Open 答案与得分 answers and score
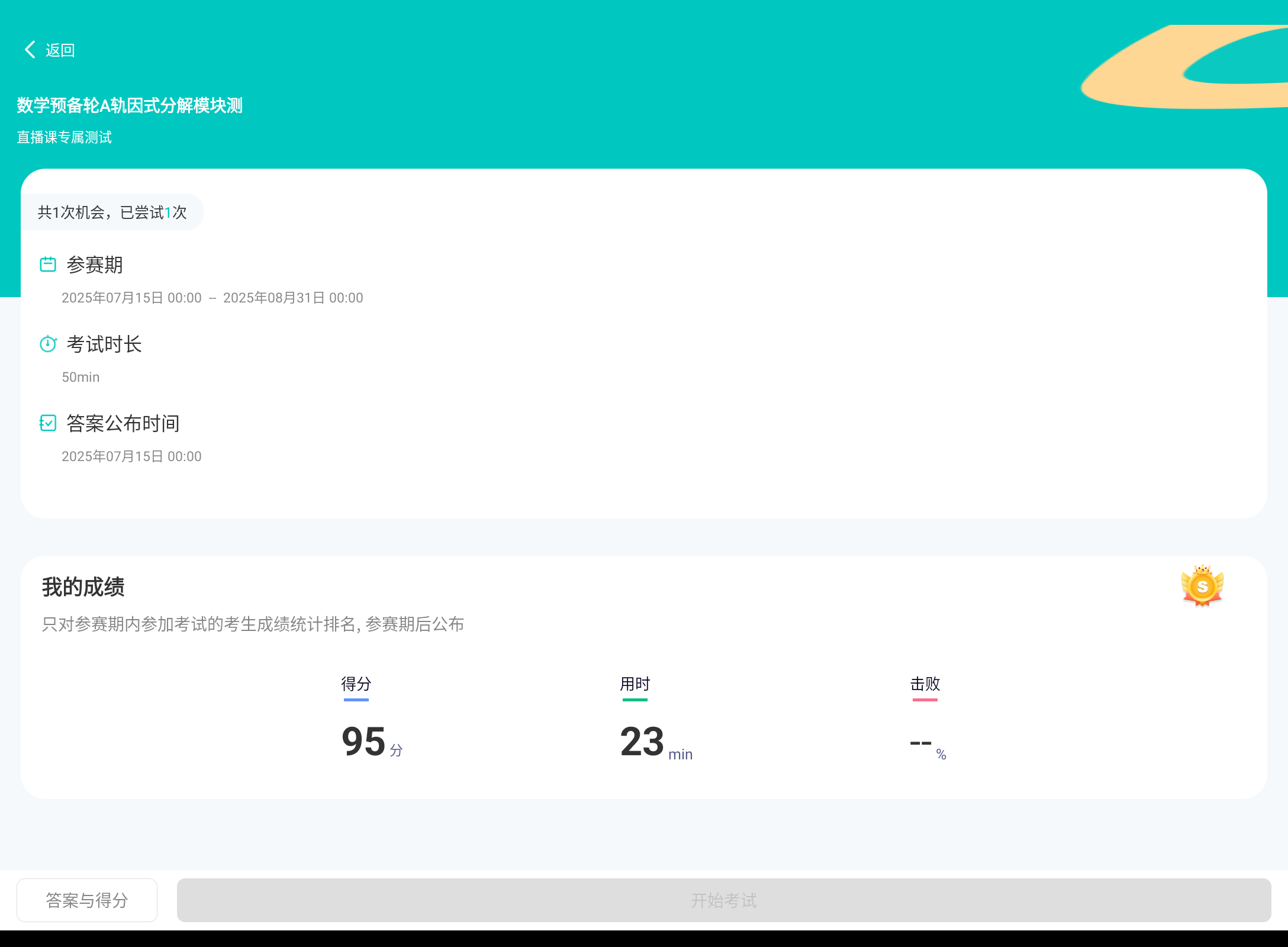This screenshot has height=947, width=1288. (87, 900)
